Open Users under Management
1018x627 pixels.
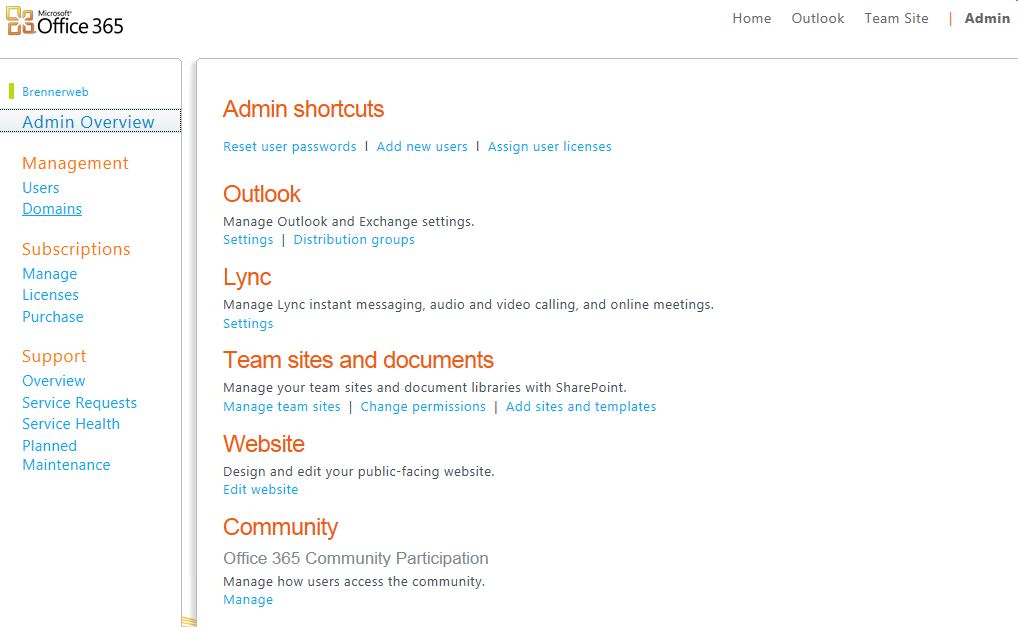(x=40, y=188)
